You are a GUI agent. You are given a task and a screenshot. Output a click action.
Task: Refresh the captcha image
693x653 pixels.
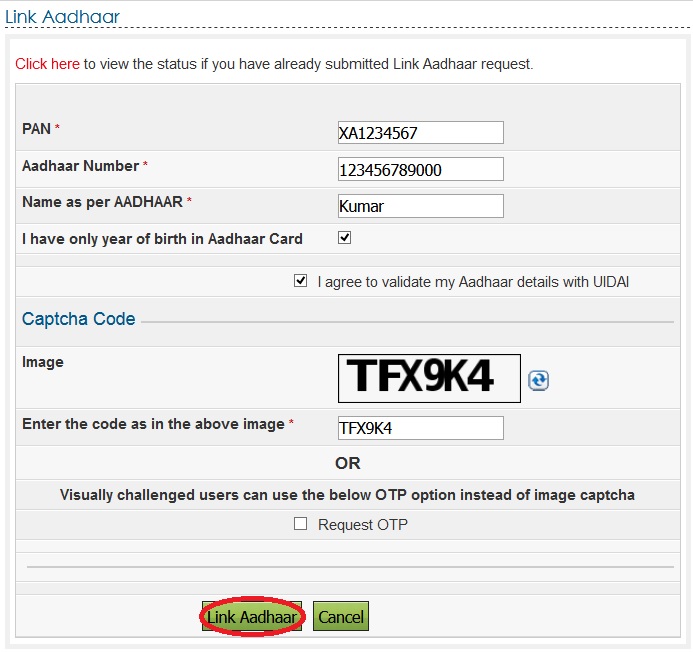tap(539, 380)
